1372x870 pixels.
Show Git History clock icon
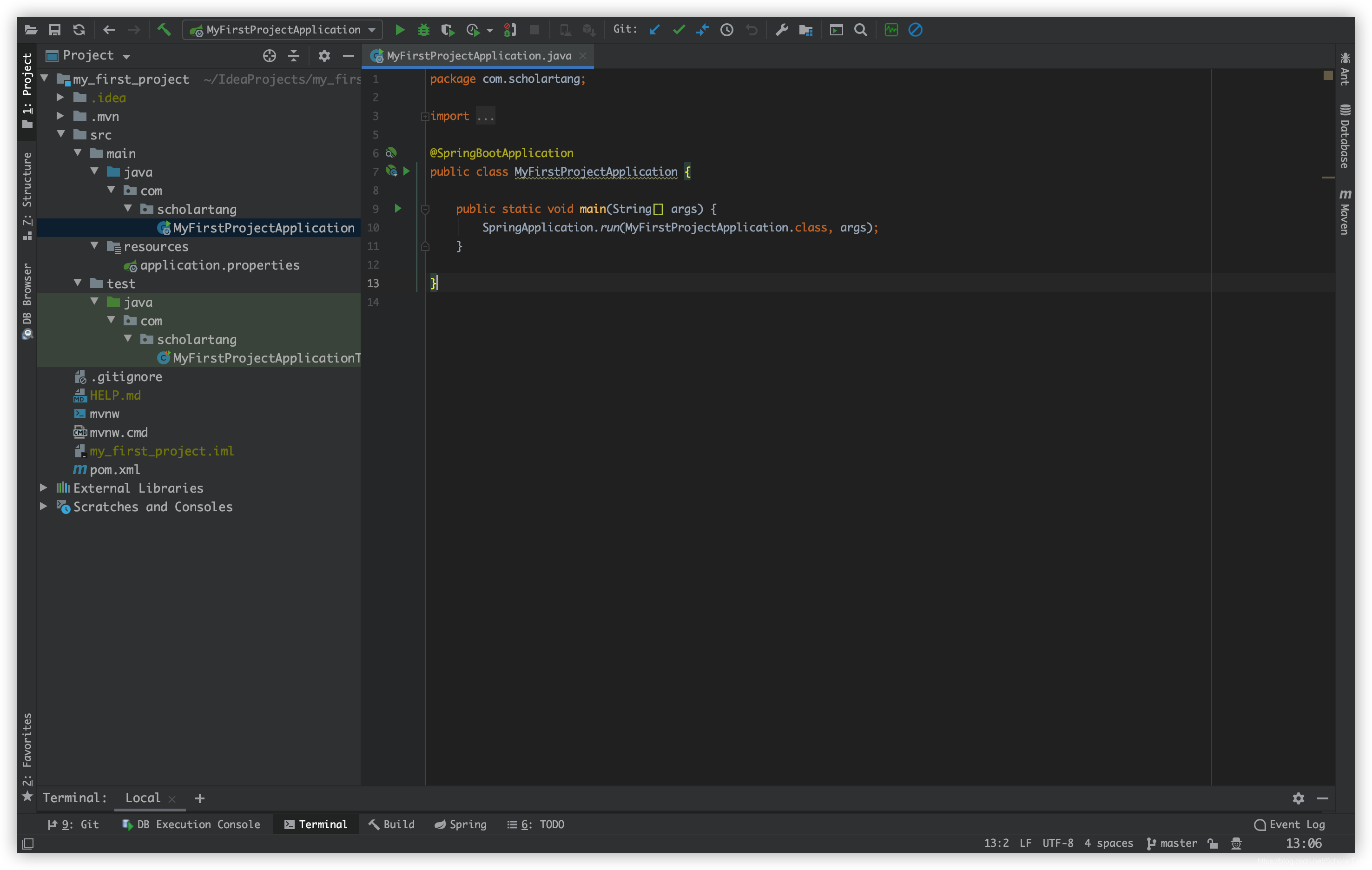click(726, 30)
